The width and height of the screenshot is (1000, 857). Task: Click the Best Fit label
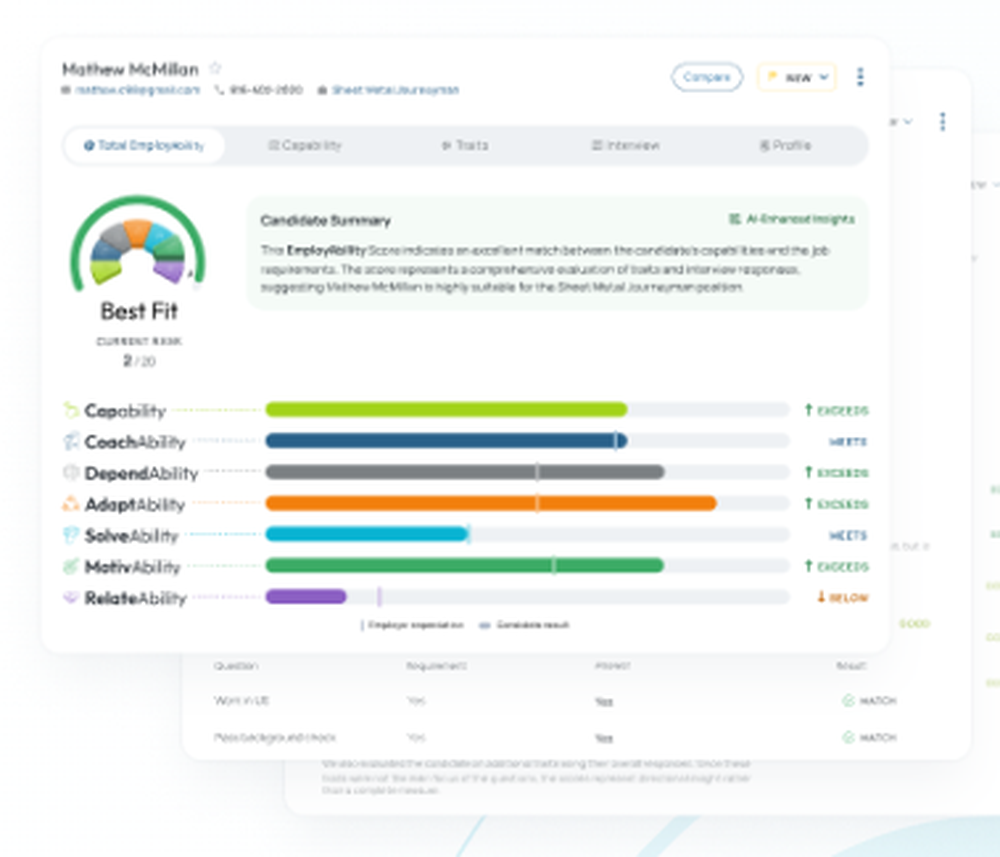[139, 311]
